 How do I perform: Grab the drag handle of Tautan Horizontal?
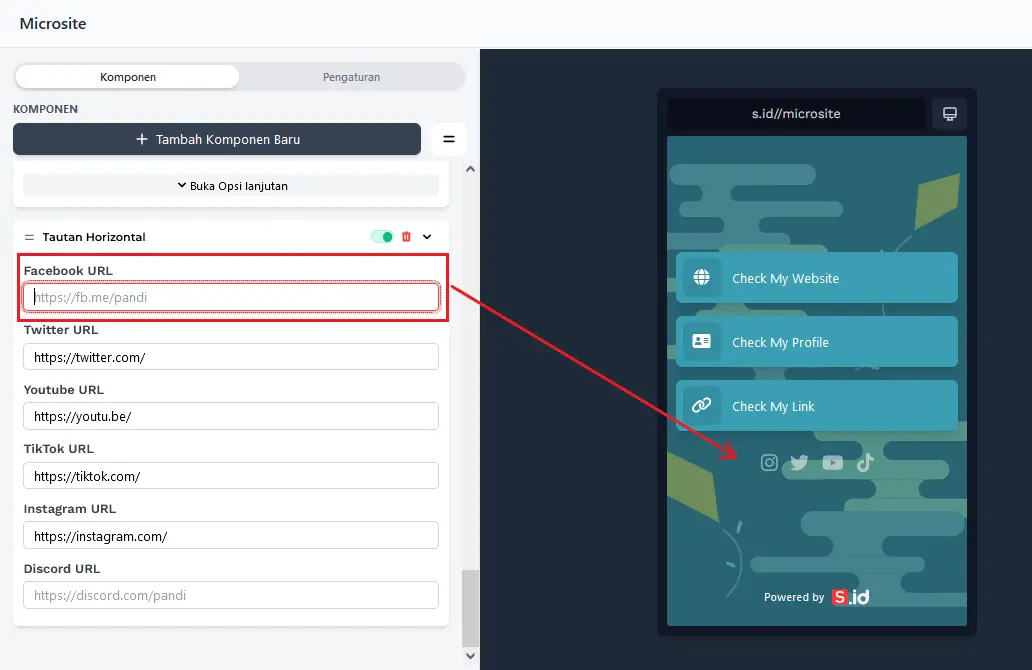[29, 237]
